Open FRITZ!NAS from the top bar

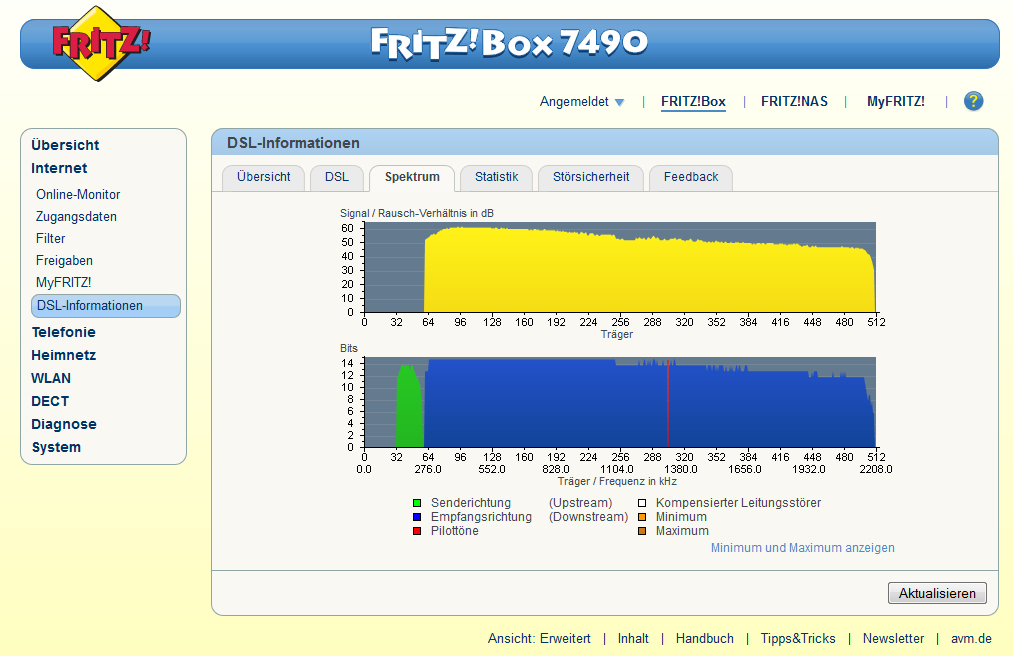click(x=794, y=101)
